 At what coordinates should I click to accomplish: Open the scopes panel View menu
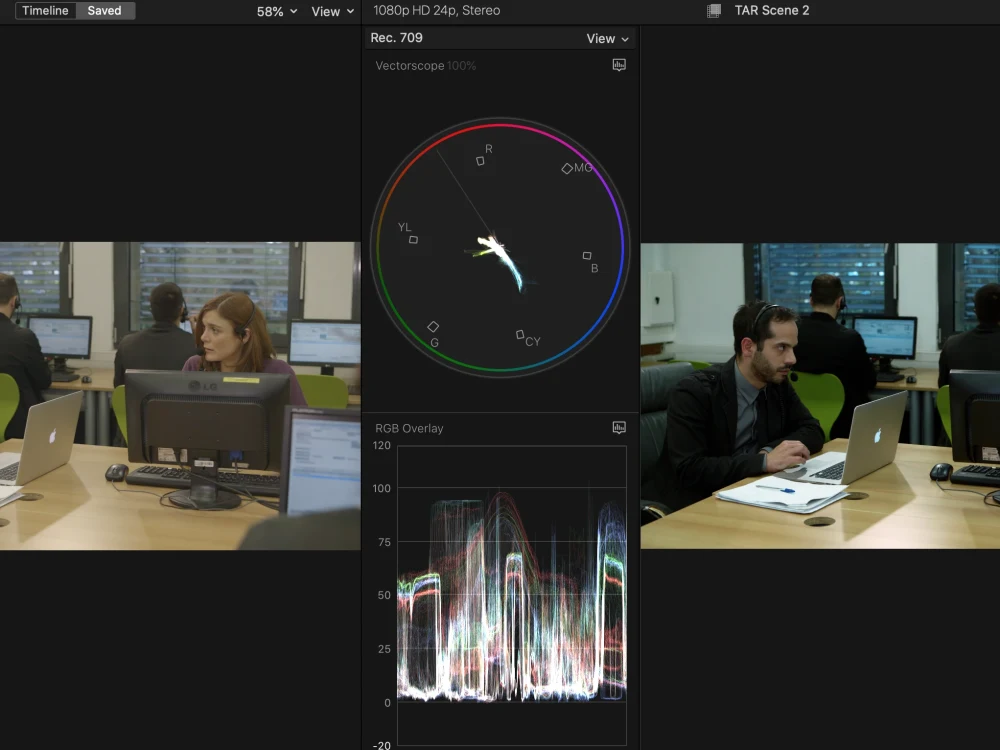point(606,38)
